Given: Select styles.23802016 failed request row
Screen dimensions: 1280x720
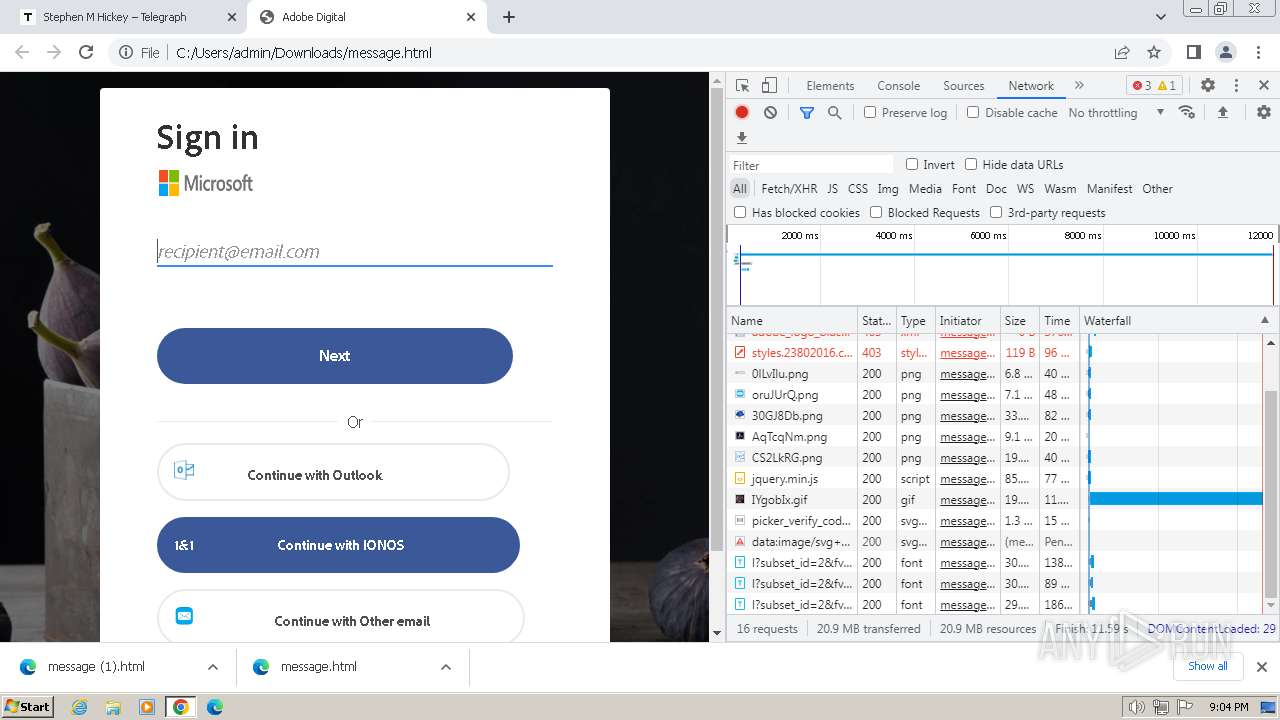Looking at the screenshot, I should coord(997,353).
